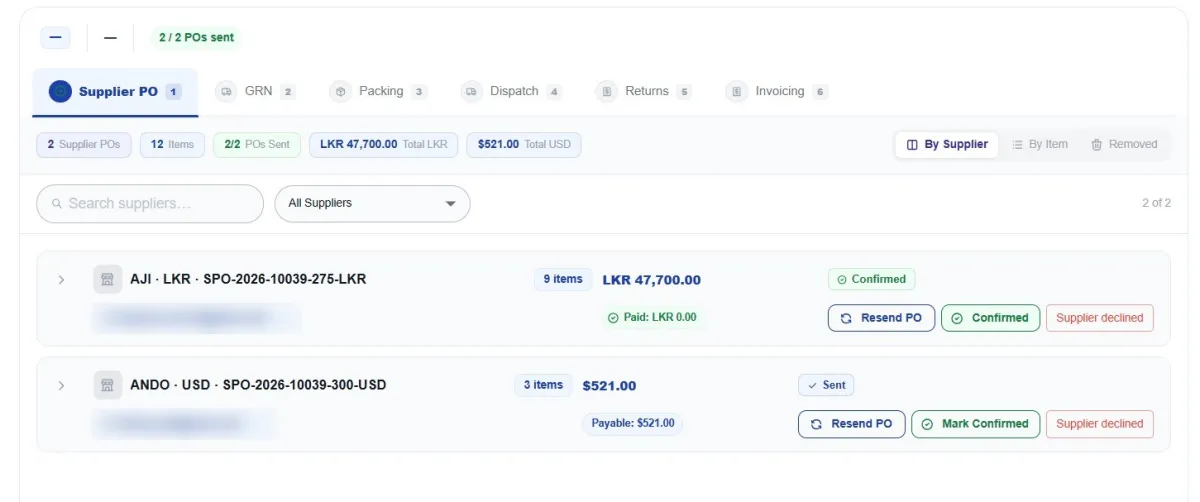The image size is (1200, 502).
Task: Click the 3 items badge
Action: (x=543, y=385)
